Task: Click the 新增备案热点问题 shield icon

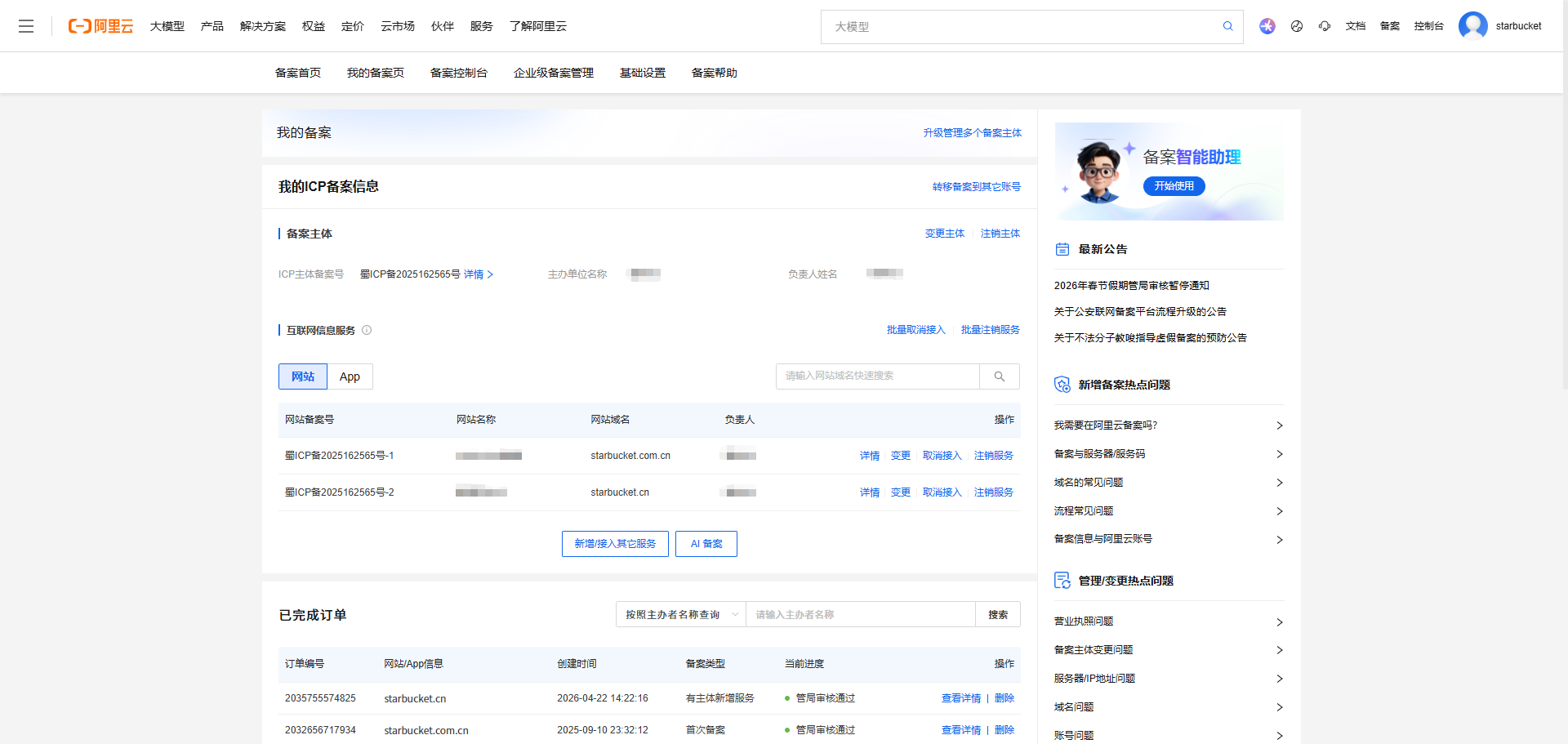Action: pyautogui.click(x=1062, y=385)
